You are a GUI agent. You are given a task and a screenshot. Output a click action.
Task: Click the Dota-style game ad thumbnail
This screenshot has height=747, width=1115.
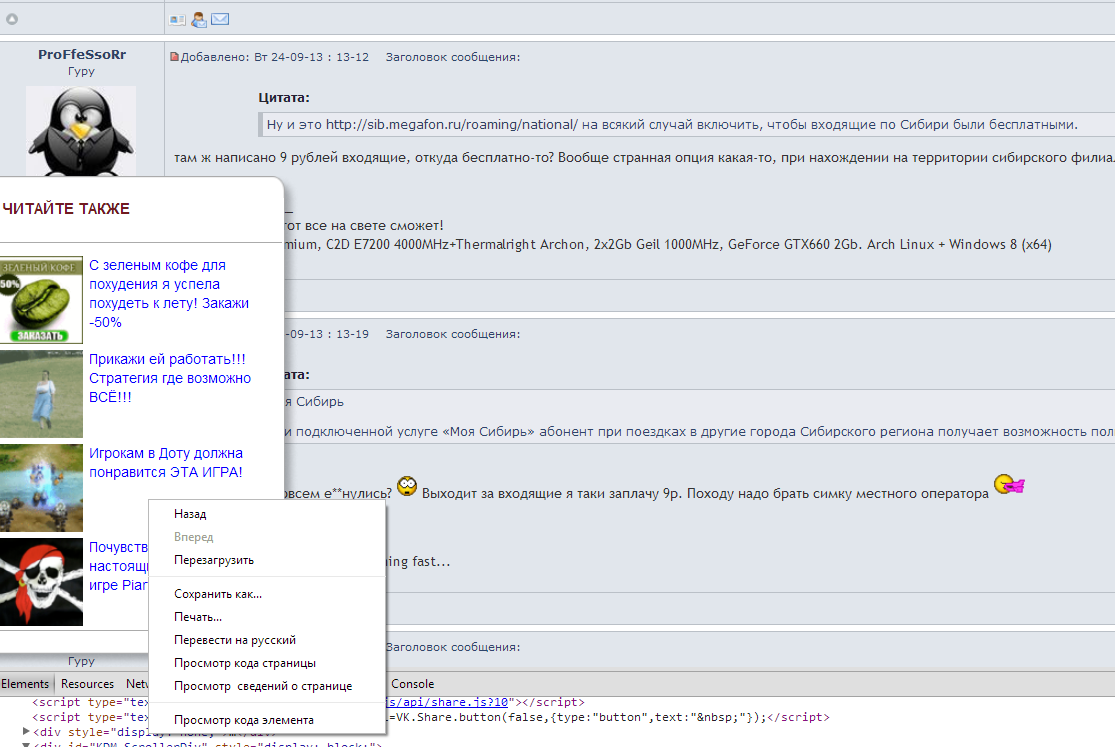click(41, 488)
